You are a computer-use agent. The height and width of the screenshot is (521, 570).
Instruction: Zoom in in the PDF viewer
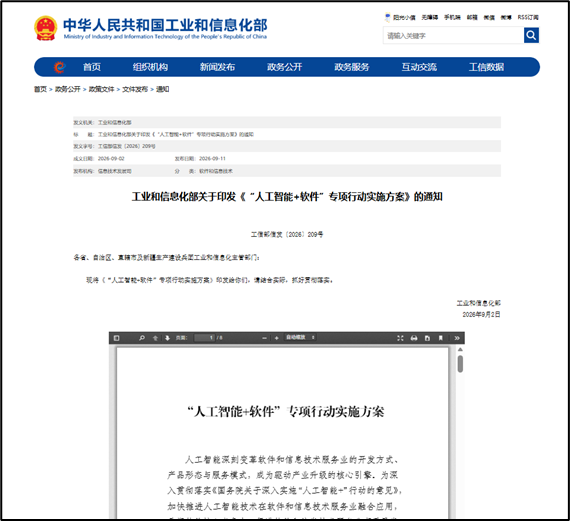point(277,338)
